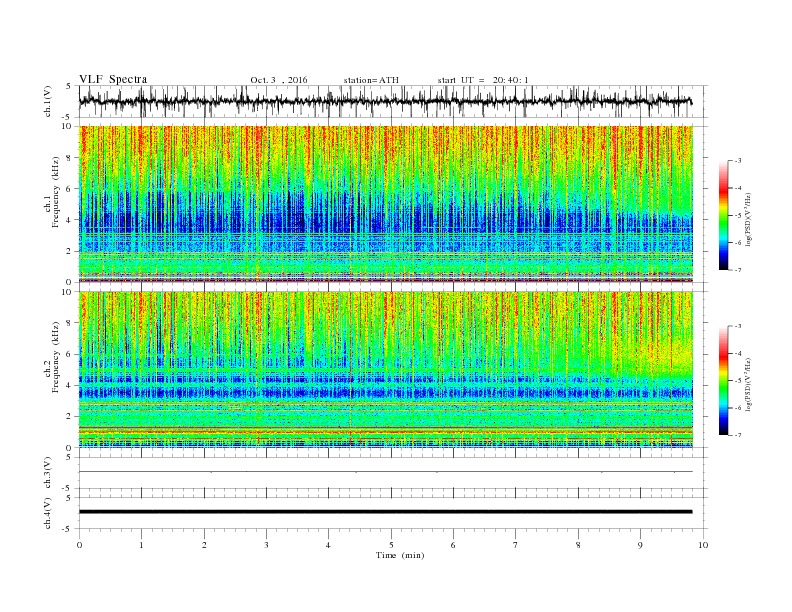
Task: Click the ch.1 voltage waveform trace
Action: 385,101
